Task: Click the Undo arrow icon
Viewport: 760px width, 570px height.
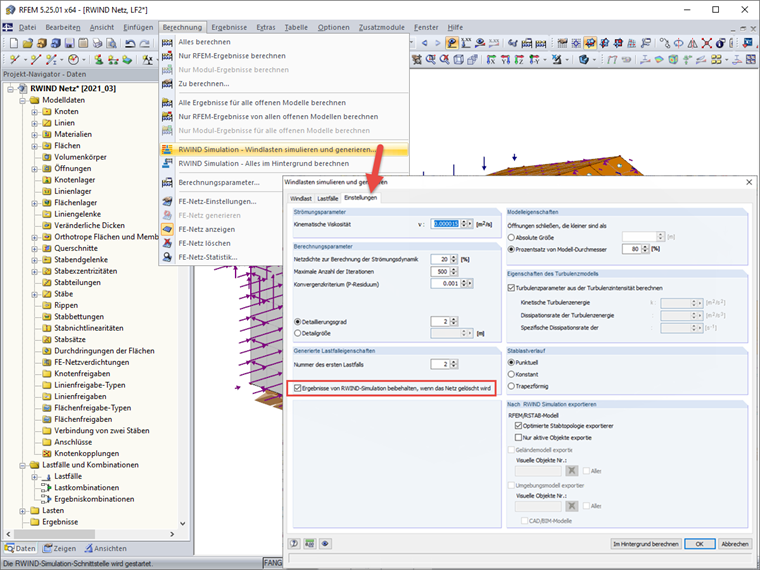Action: (130, 44)
